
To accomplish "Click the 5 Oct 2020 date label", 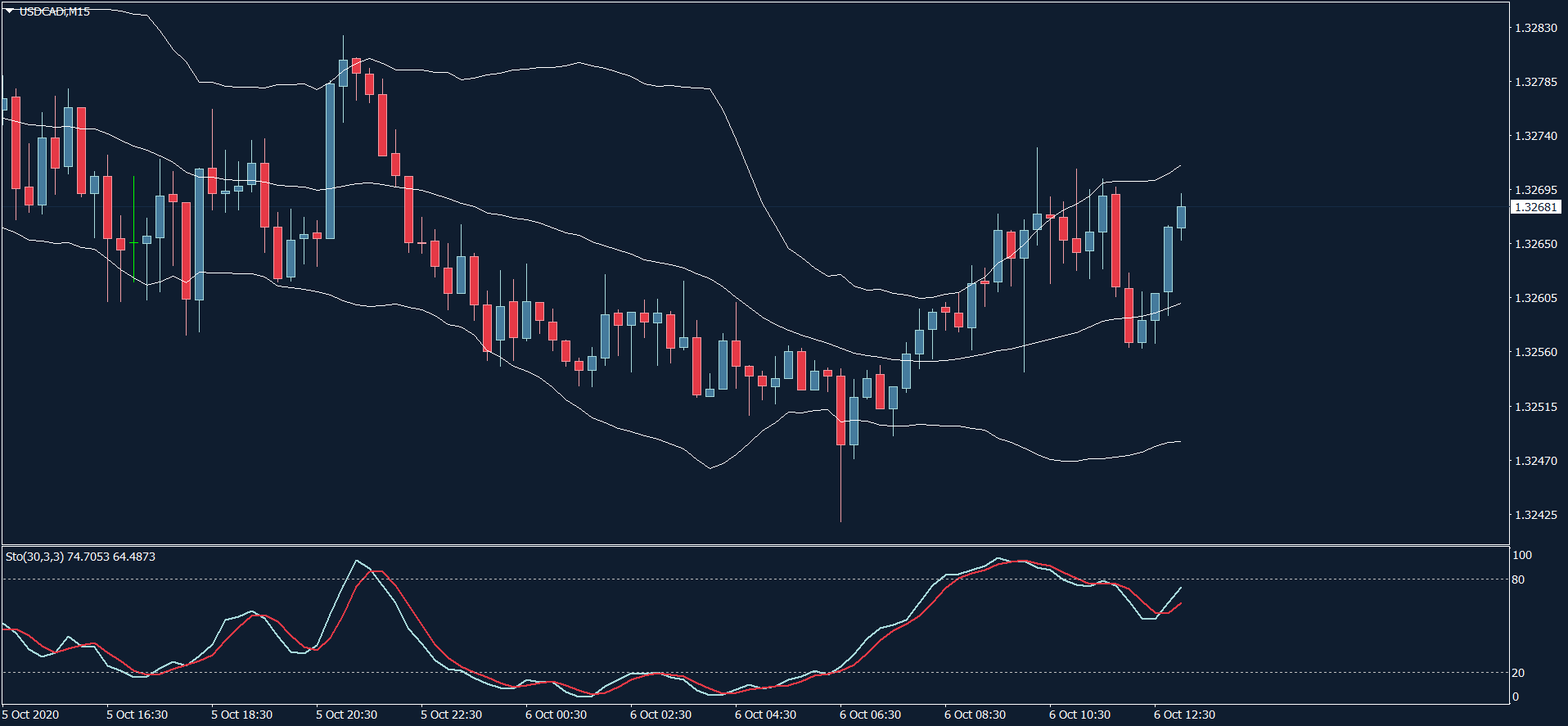I will click(31, 715).
